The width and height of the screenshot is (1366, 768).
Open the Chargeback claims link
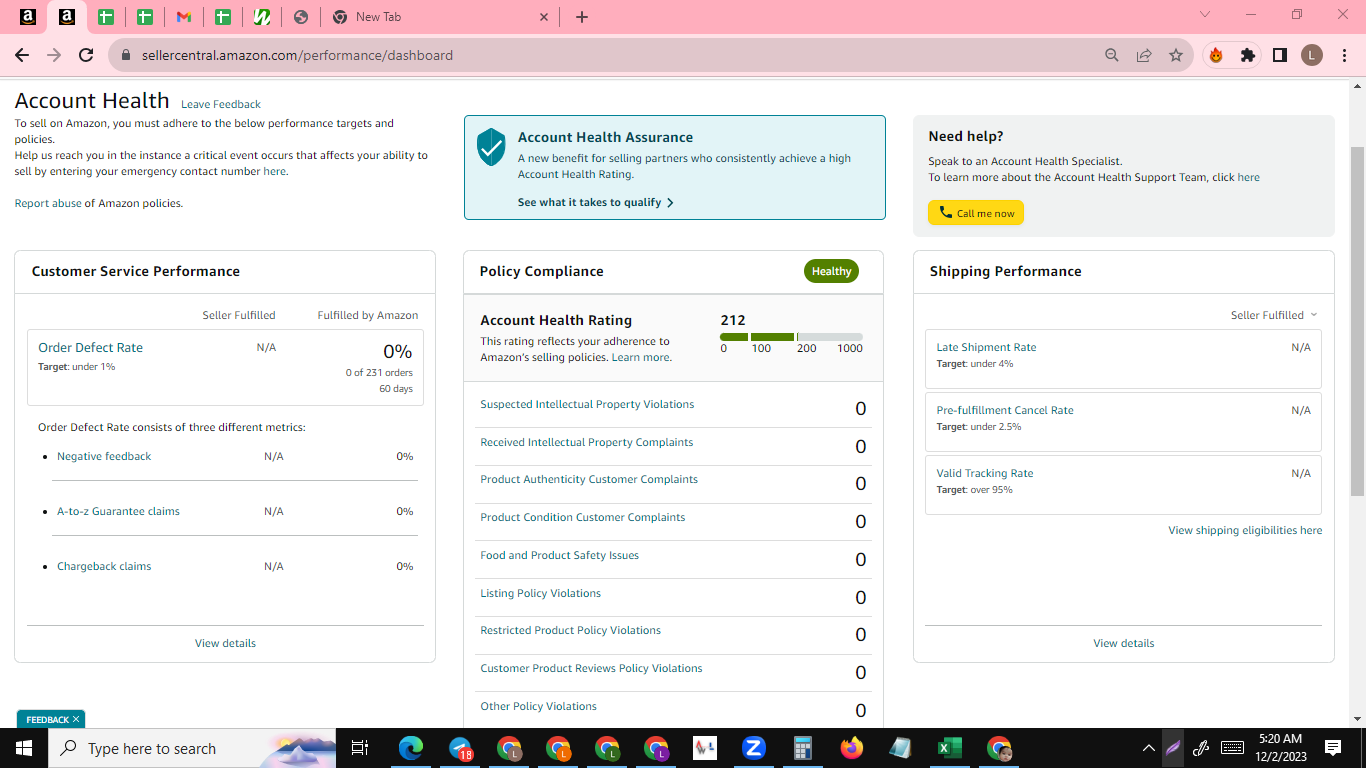tap(104, 566)
